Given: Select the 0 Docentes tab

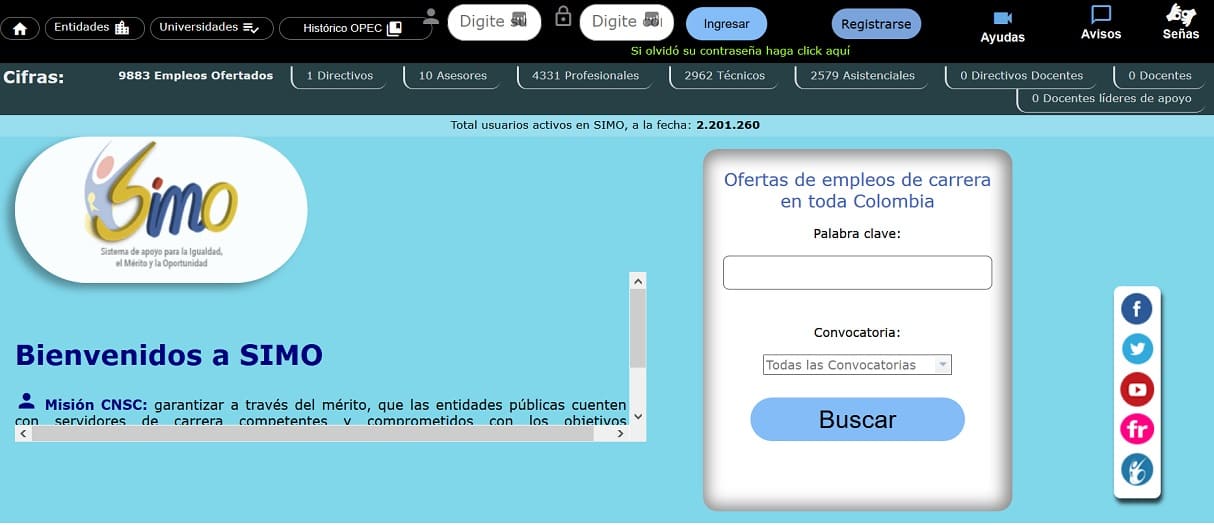Looking at the screenshot, I should (x=1159, y=76).
